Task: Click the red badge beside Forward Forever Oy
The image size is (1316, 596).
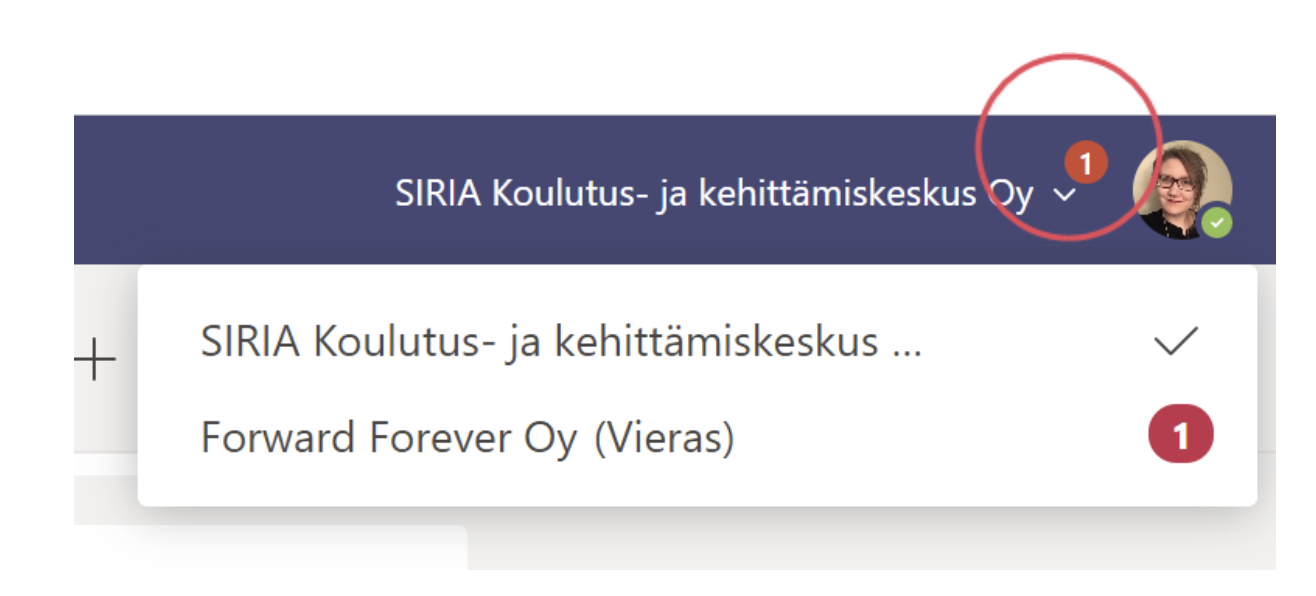Action: (1181, 438)
